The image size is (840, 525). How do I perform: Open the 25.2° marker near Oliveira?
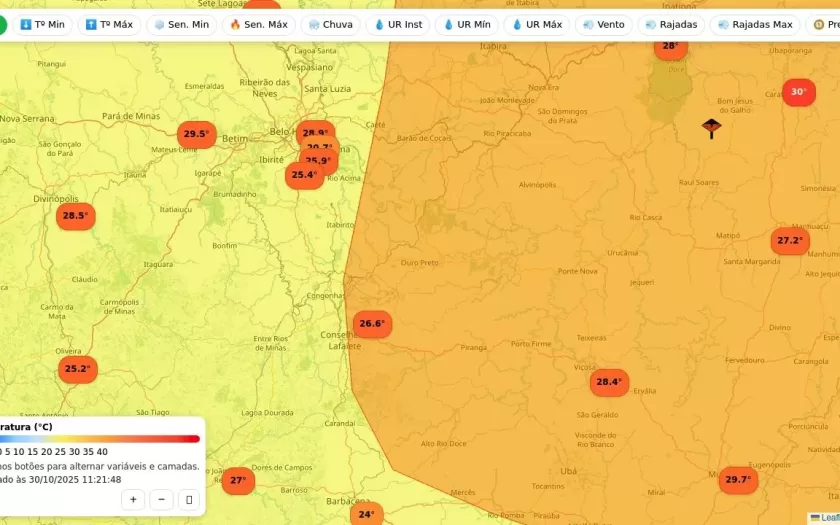[x=78, y=369]
